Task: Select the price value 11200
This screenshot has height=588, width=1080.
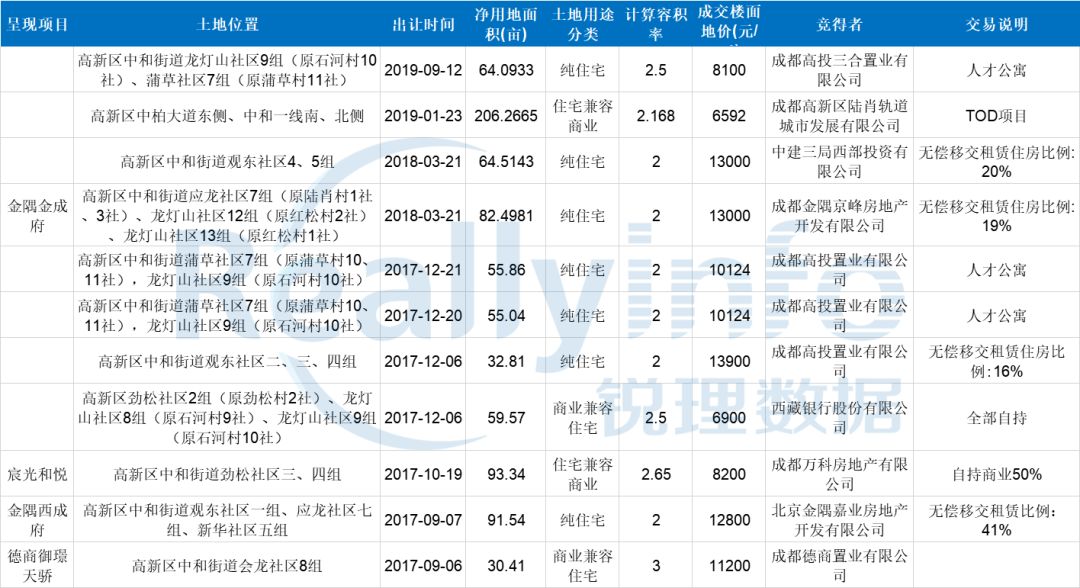Action: (x=729, y=566)
